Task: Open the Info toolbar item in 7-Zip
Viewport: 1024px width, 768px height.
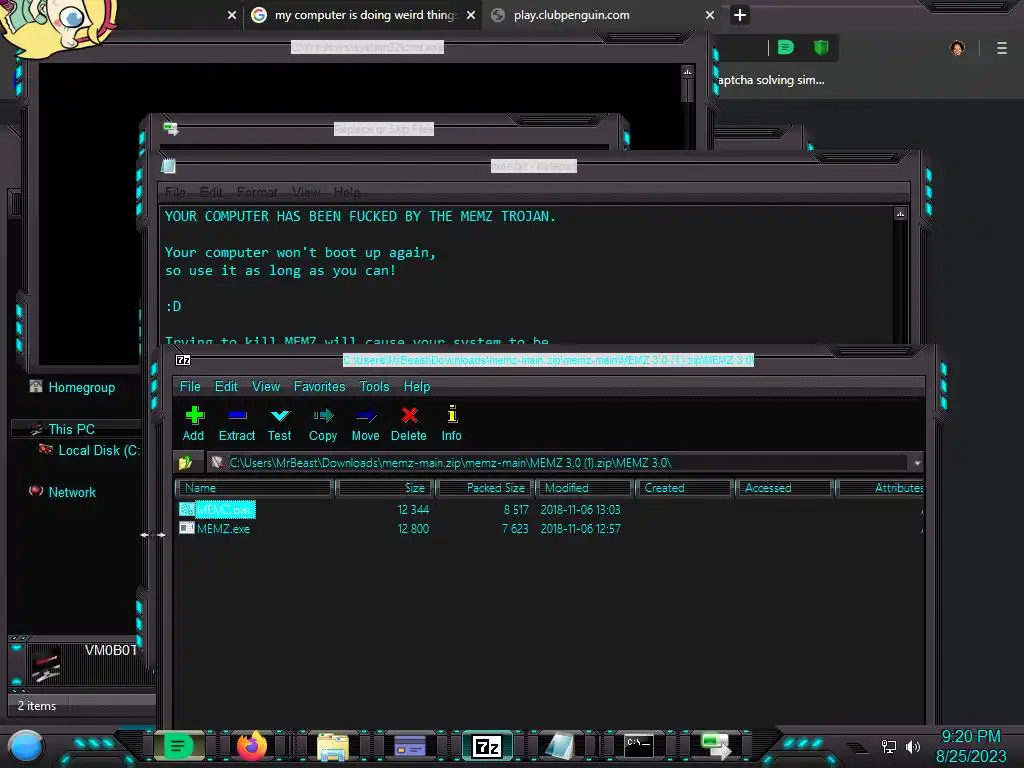Action: (451, 424)
